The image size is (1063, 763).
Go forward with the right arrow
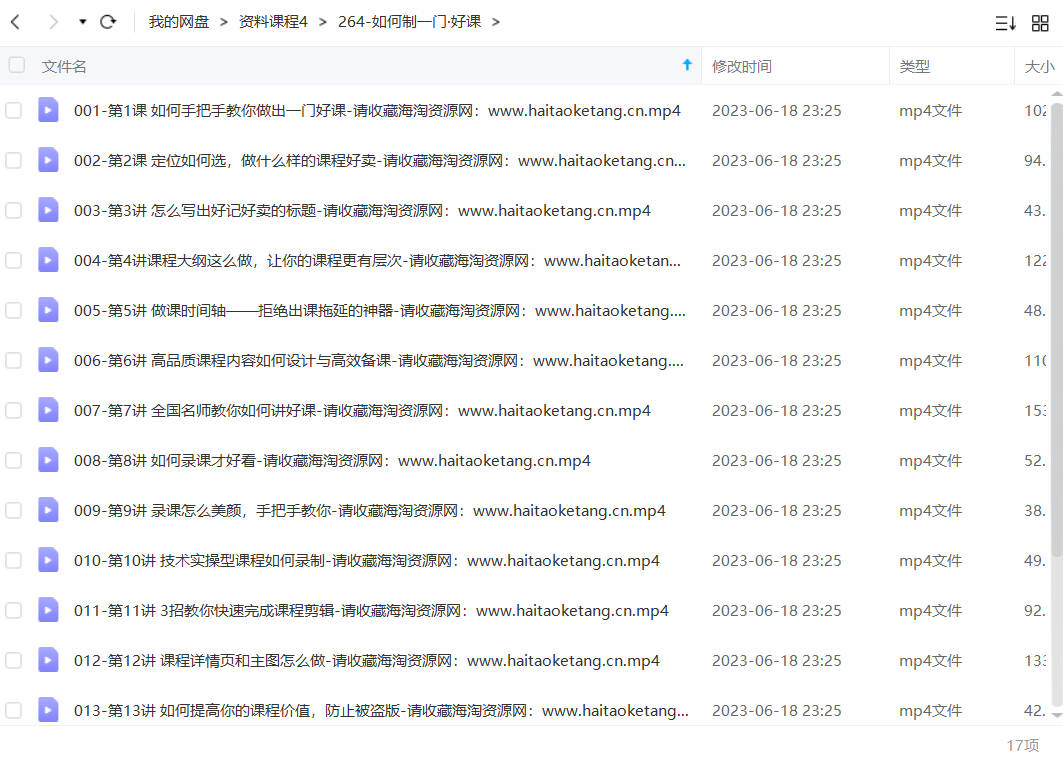[x=53, y=22]
